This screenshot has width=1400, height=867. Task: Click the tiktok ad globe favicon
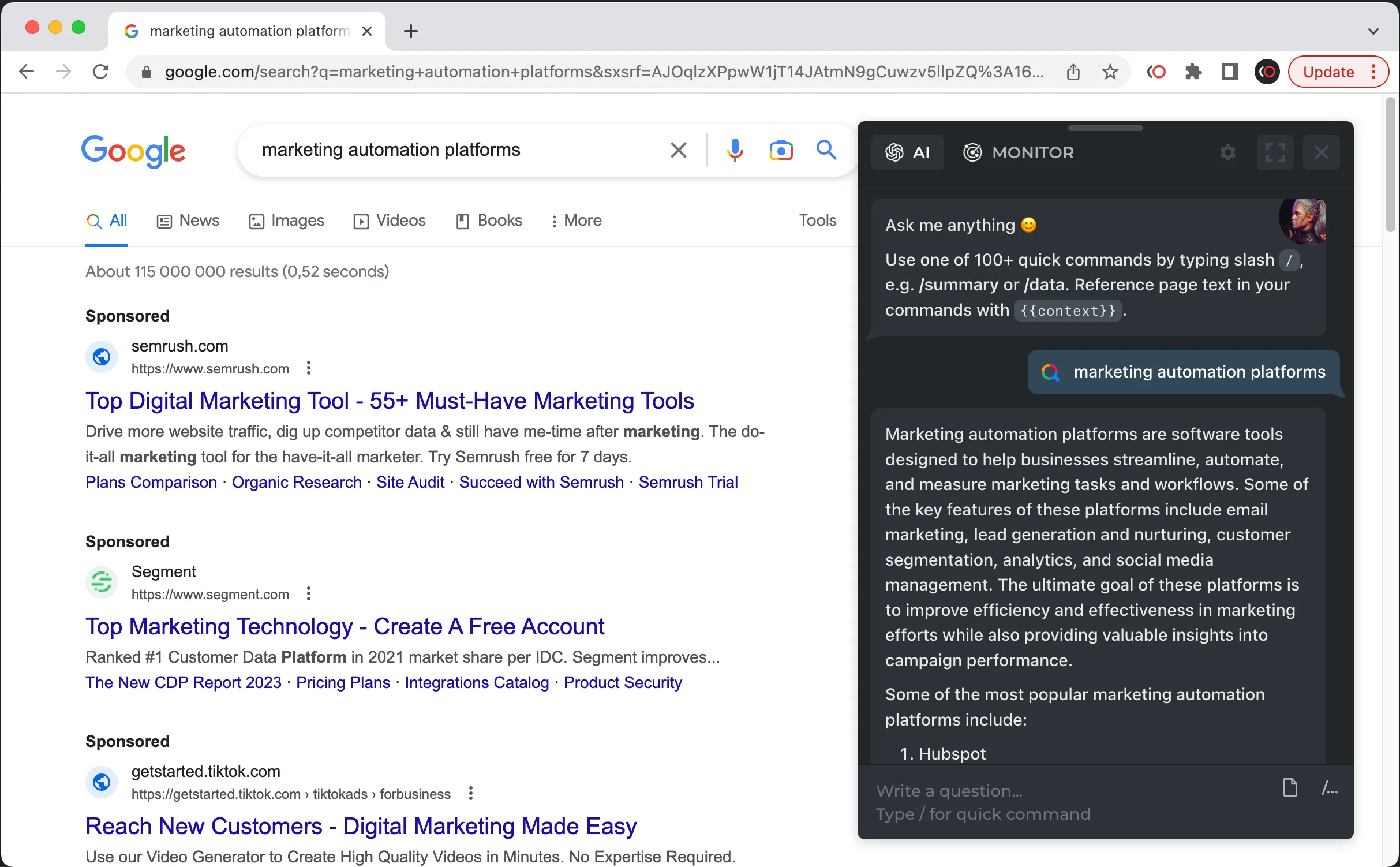[102, 782]
